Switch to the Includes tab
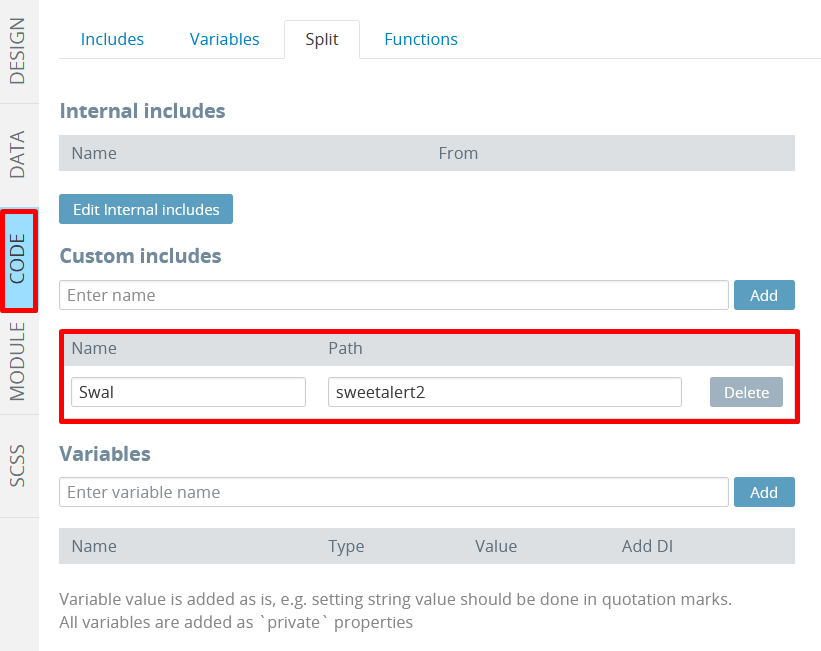821x651 pixels. [x=112, y=39]
